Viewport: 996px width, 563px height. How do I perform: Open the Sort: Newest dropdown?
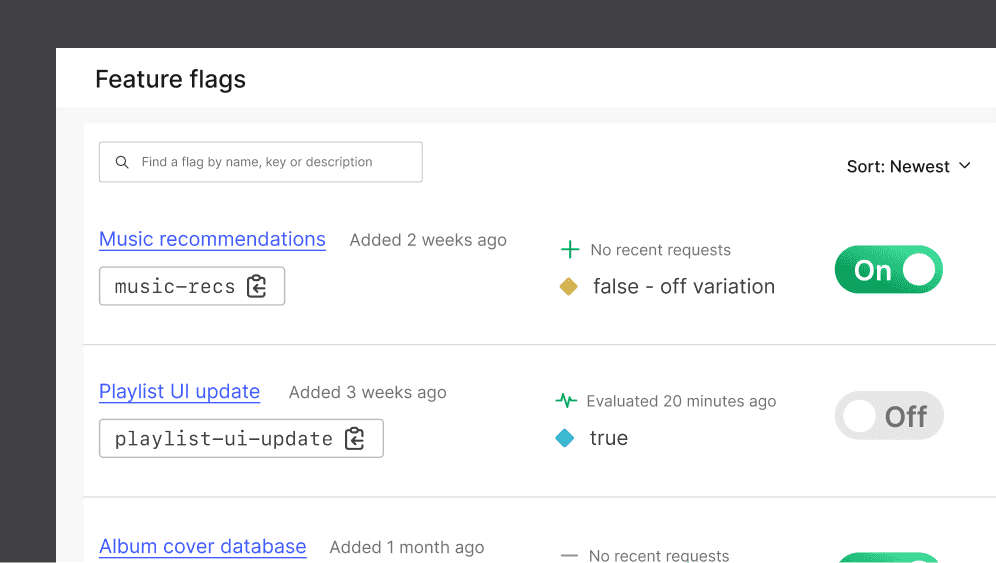tap(909, 166)
